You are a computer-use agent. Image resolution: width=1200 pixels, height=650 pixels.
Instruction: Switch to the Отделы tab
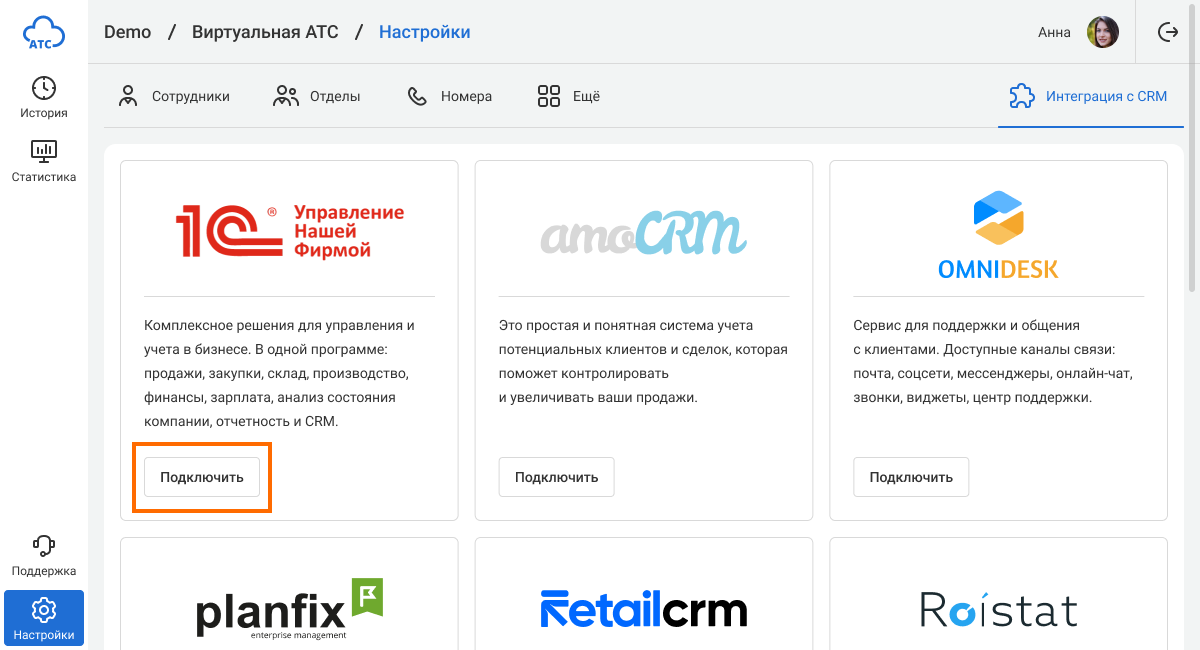317,97
